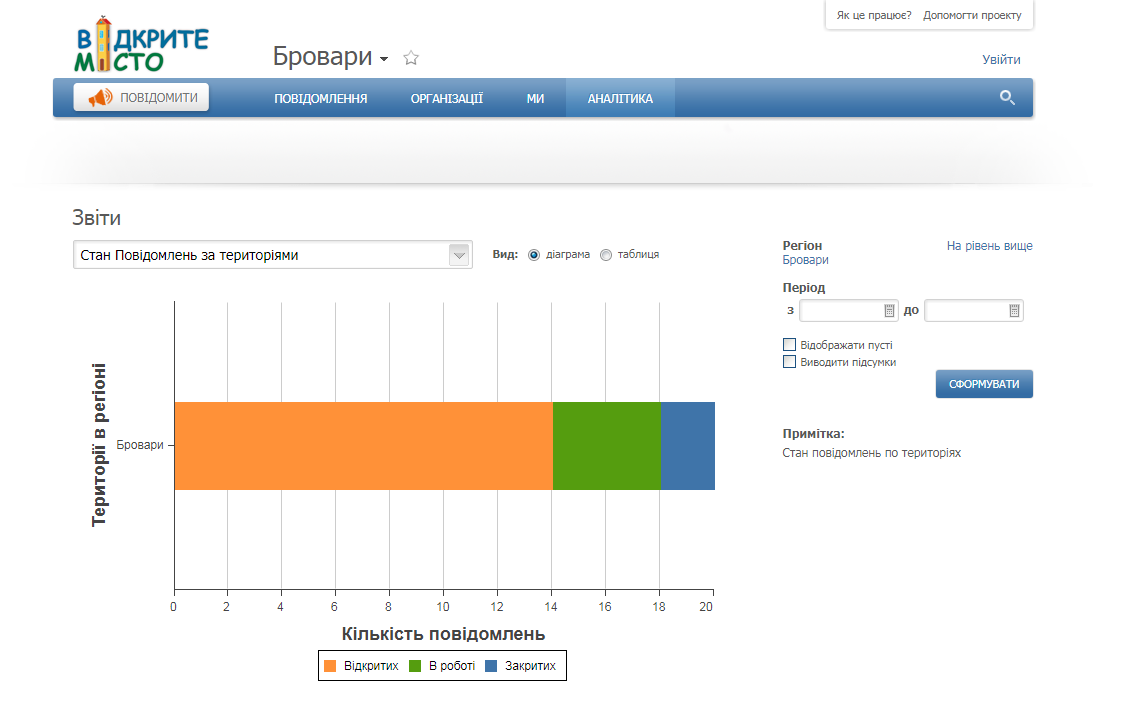Open calendar picker for start date

pyautogui.click(x=889, y=310)
